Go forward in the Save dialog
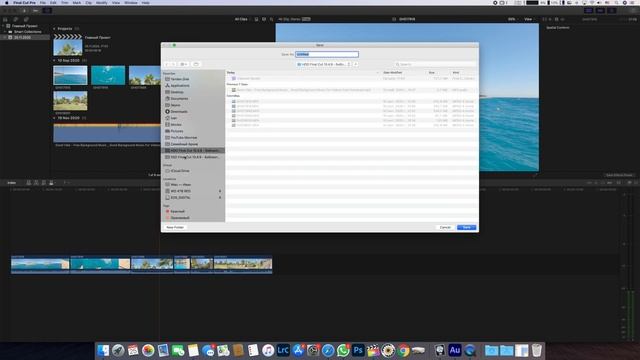Viewport: 640px width, 360px height. (173, 64)
